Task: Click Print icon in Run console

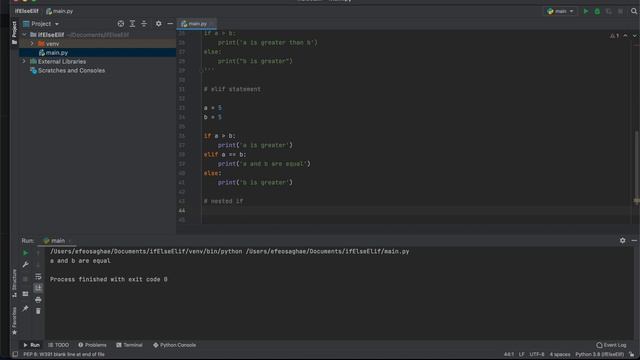Action: click(x=38, y=300)
